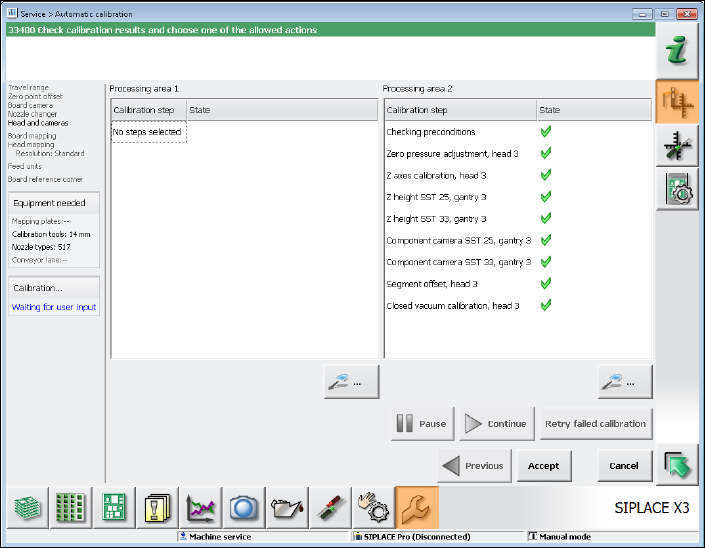Select 'Z height SST 33, gantry 3' row

point(518,219)
